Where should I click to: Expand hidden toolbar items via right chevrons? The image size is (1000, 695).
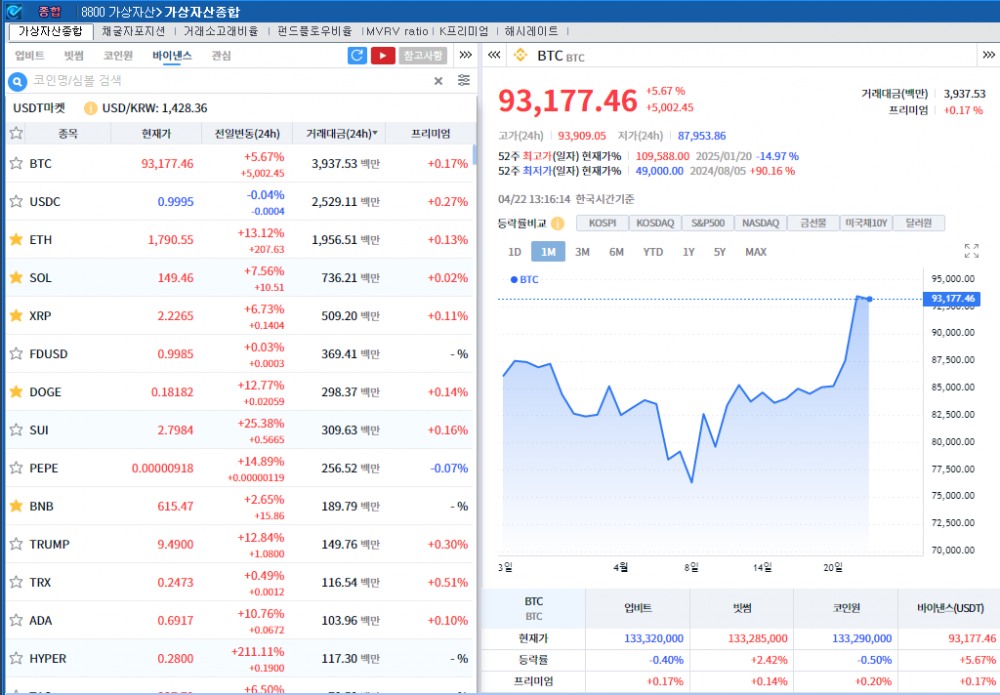click(464, 55)
